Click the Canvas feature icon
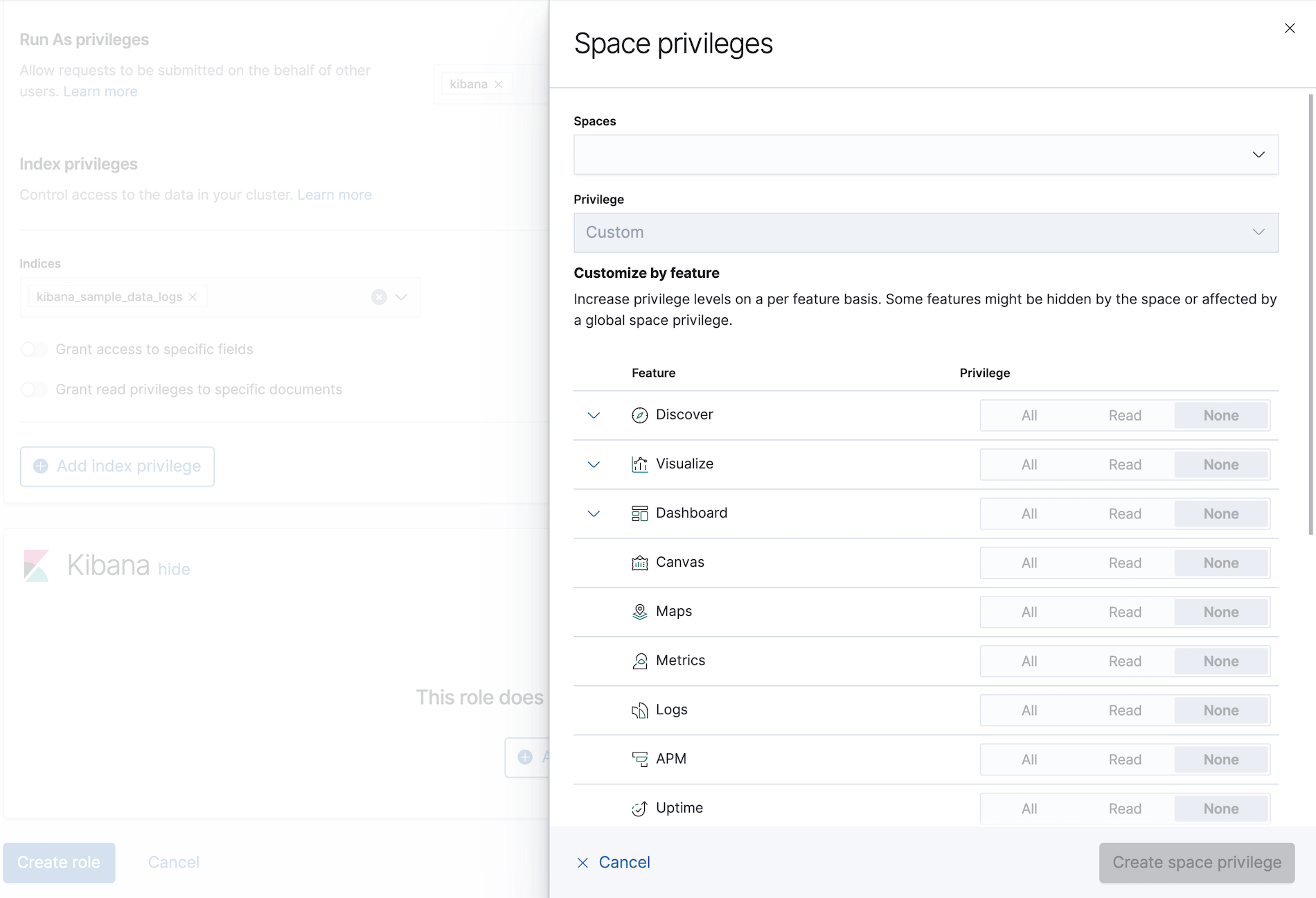The width and height of the screenshot is (1316, 898). (639, 562)
